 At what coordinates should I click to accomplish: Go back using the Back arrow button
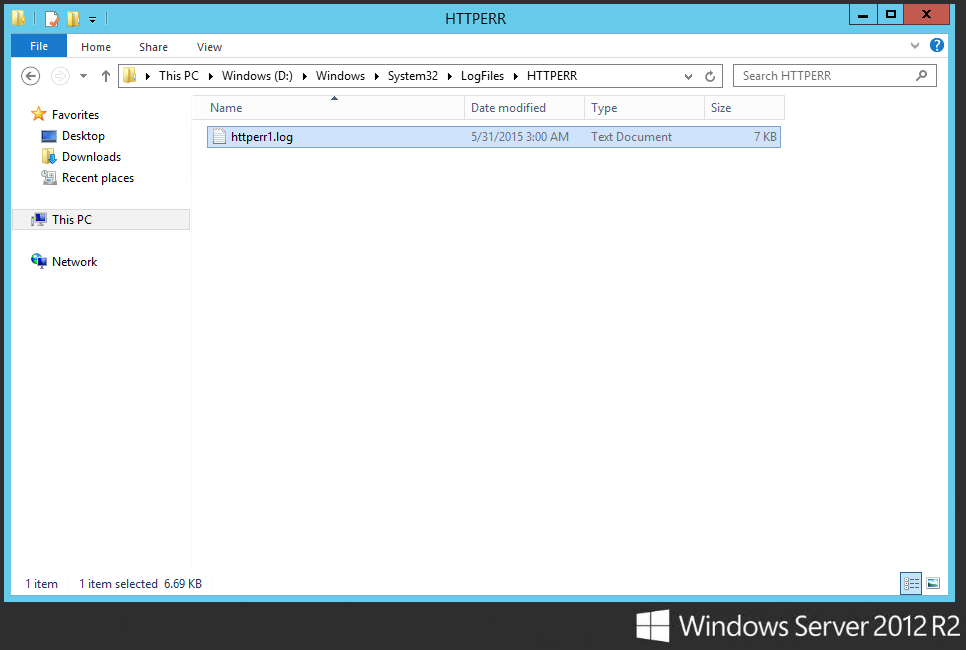pyautogui.click(x=30, y=76)
